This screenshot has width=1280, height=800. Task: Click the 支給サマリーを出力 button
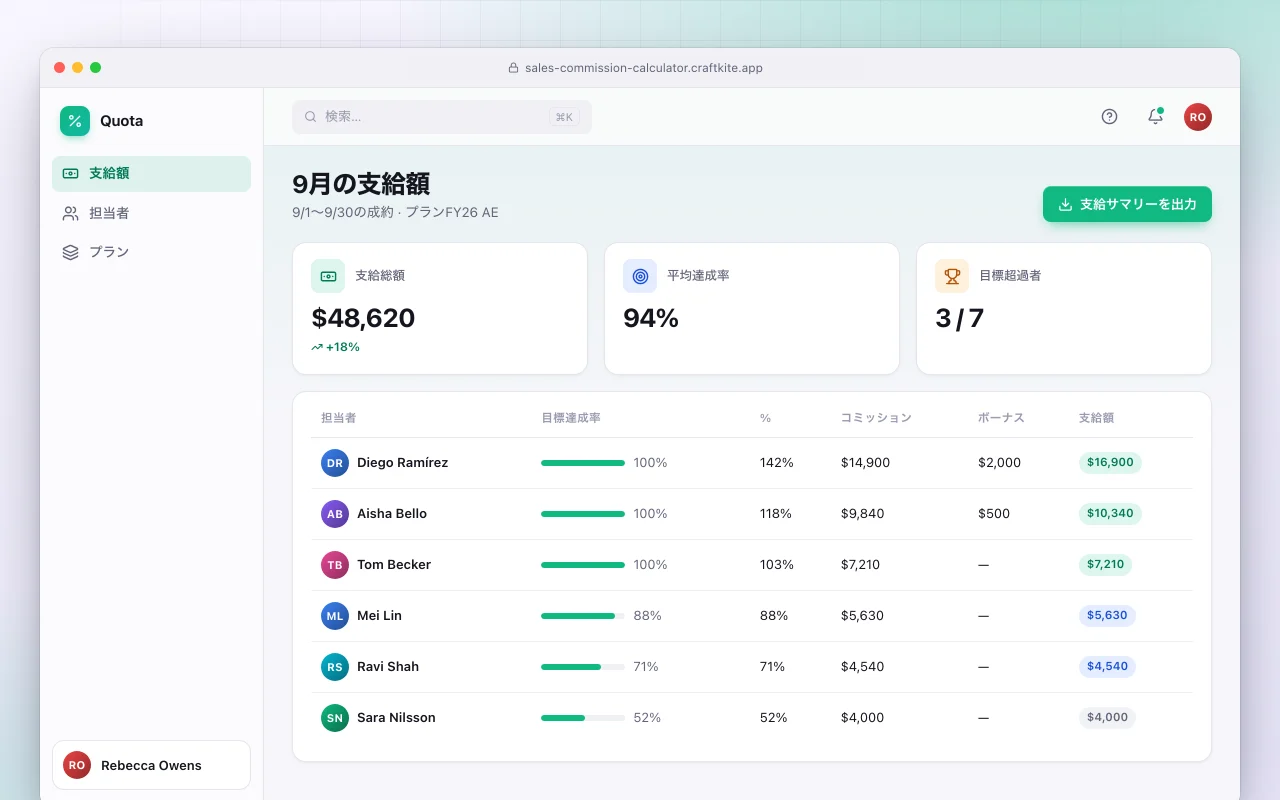coord(1127,204)
